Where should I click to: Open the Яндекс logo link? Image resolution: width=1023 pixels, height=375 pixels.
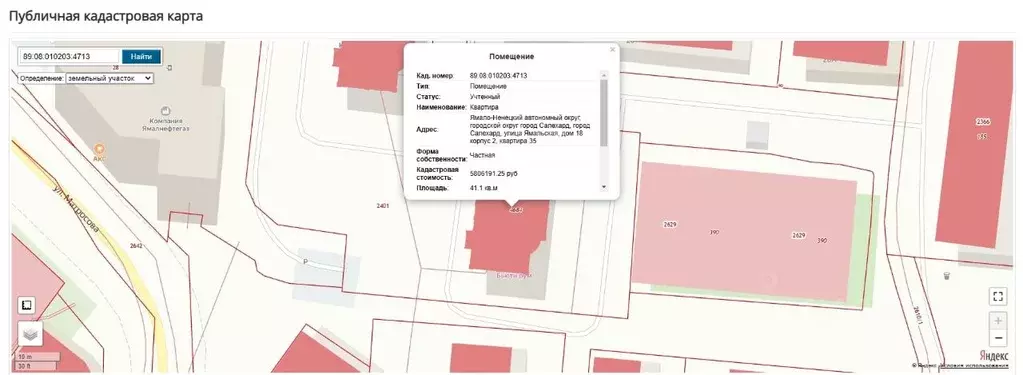pos(994,355)
